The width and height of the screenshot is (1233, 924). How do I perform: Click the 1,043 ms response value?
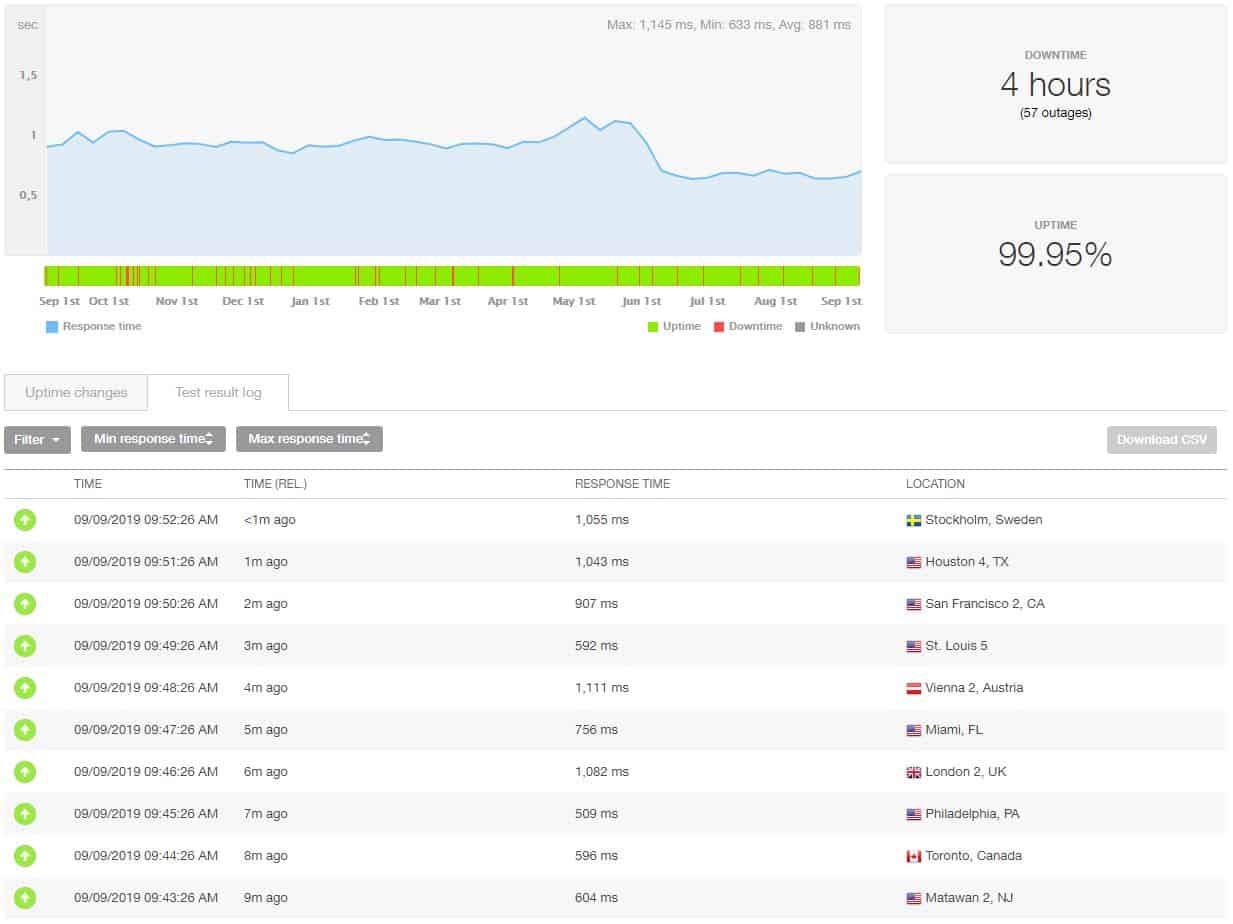tap(602, 562)
